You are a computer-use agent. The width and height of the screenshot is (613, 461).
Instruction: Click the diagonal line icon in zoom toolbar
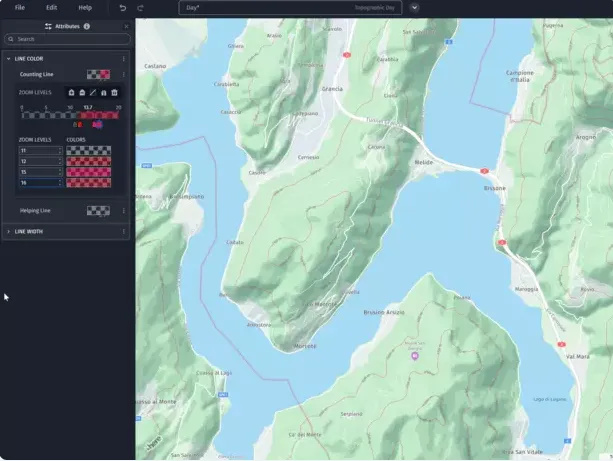[x=93, y=92]
